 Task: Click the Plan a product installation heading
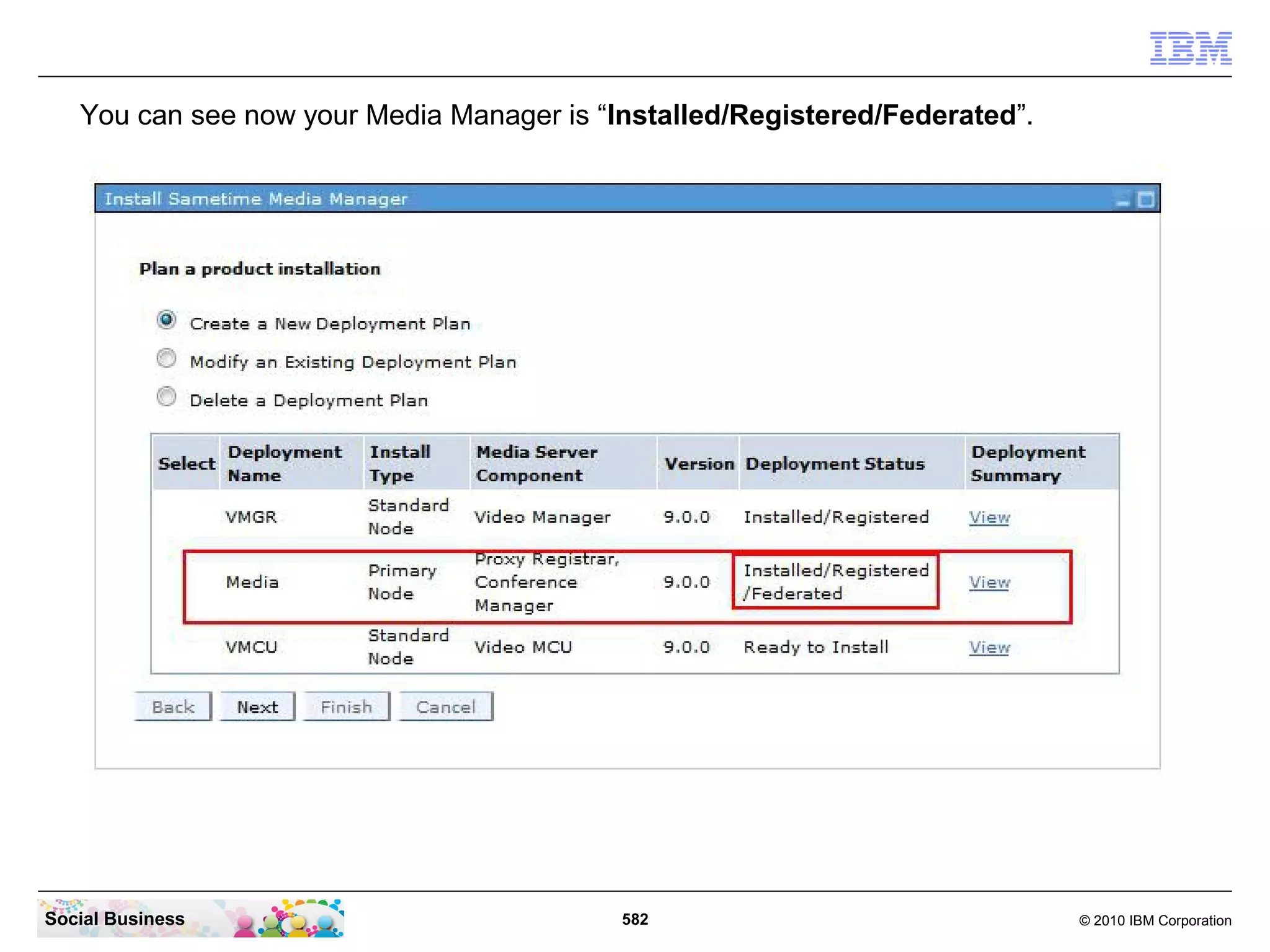coord(260,269)
